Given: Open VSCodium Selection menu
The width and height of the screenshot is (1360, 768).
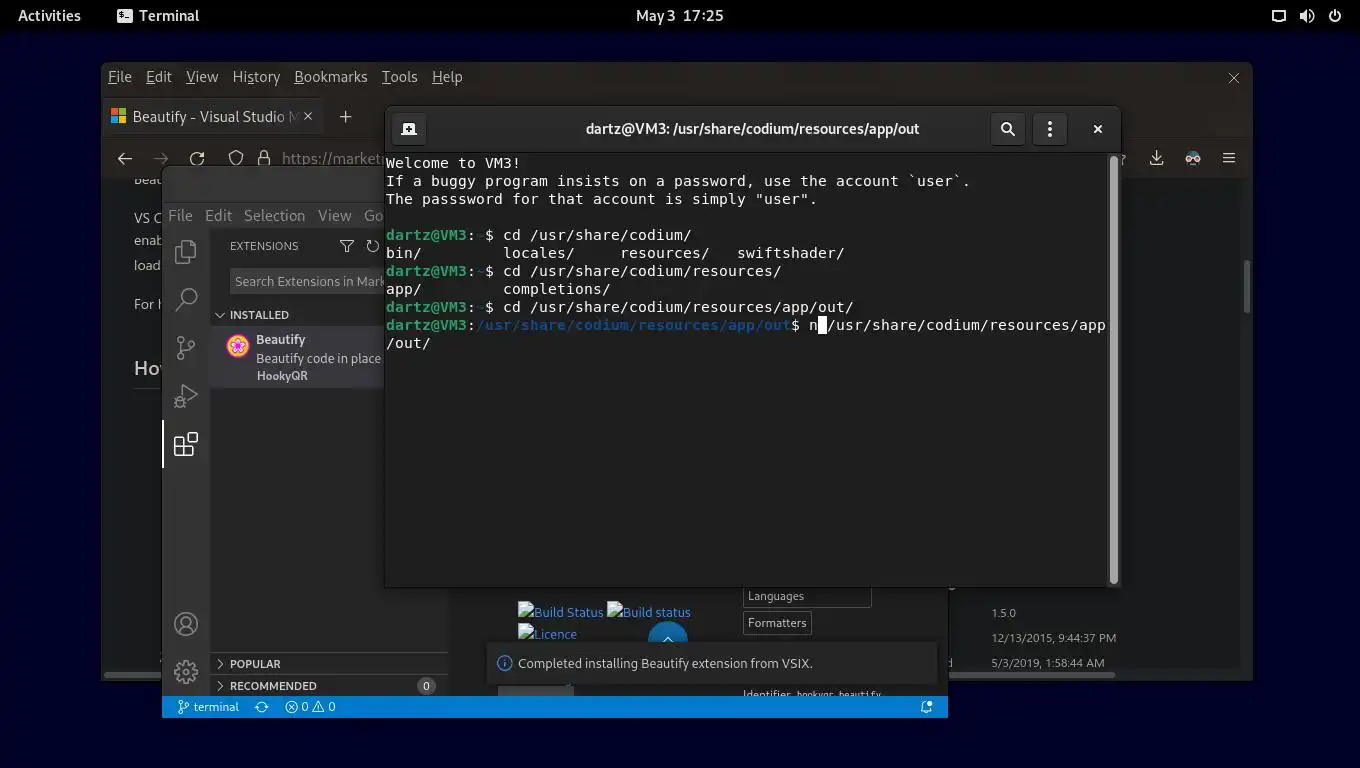Looking at the screenshot, I should coord(274,215).
